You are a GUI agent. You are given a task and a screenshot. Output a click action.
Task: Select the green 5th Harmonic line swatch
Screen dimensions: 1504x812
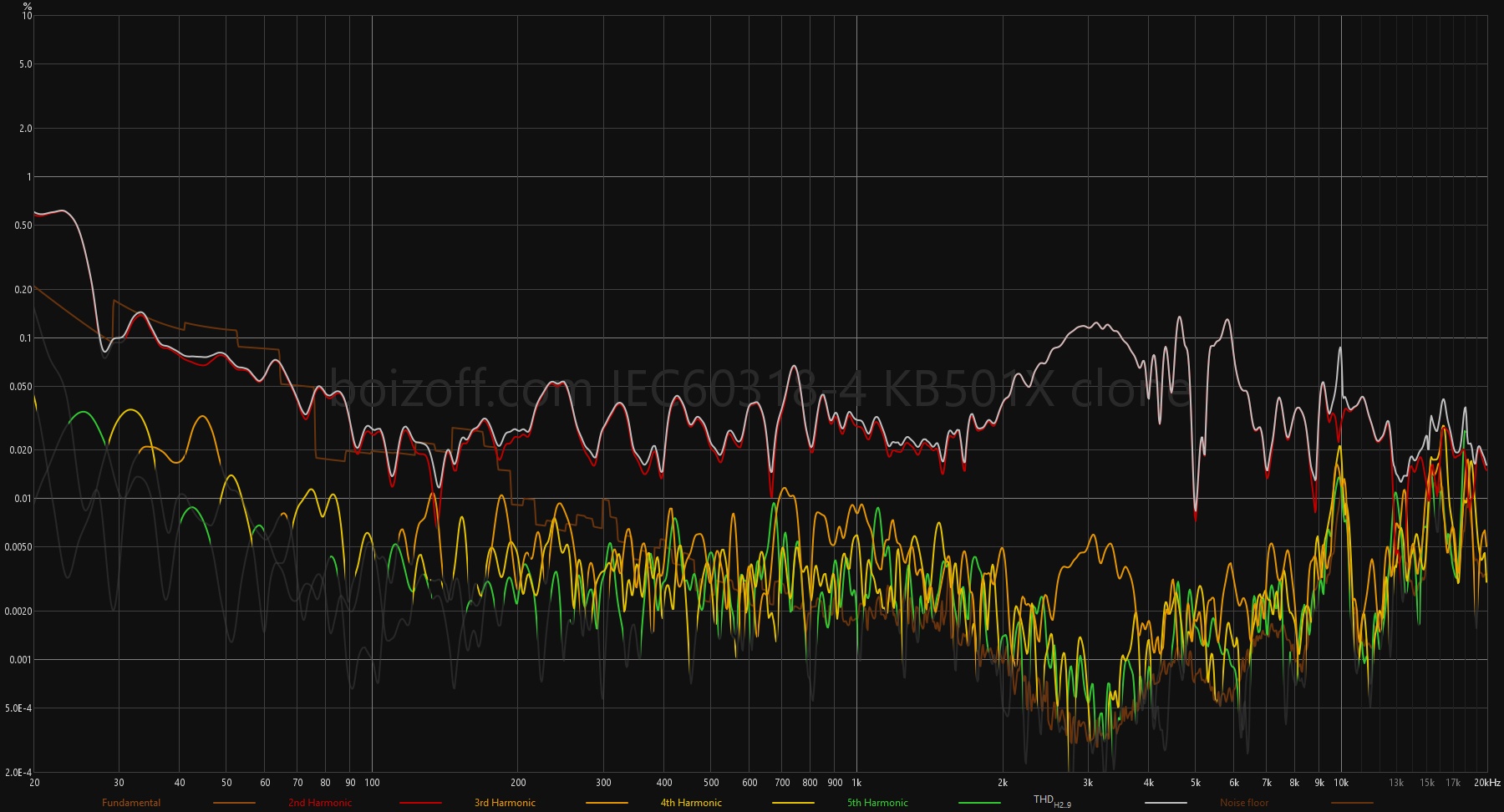[x=979, y=803]
